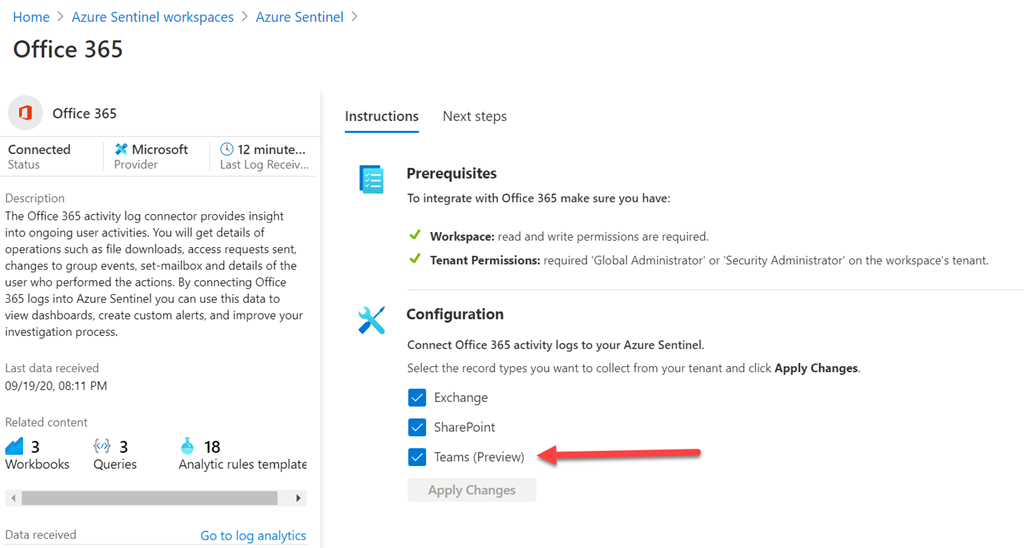
Task: Click the Analytic rules flask icon
Action: [x=187, y=446]
